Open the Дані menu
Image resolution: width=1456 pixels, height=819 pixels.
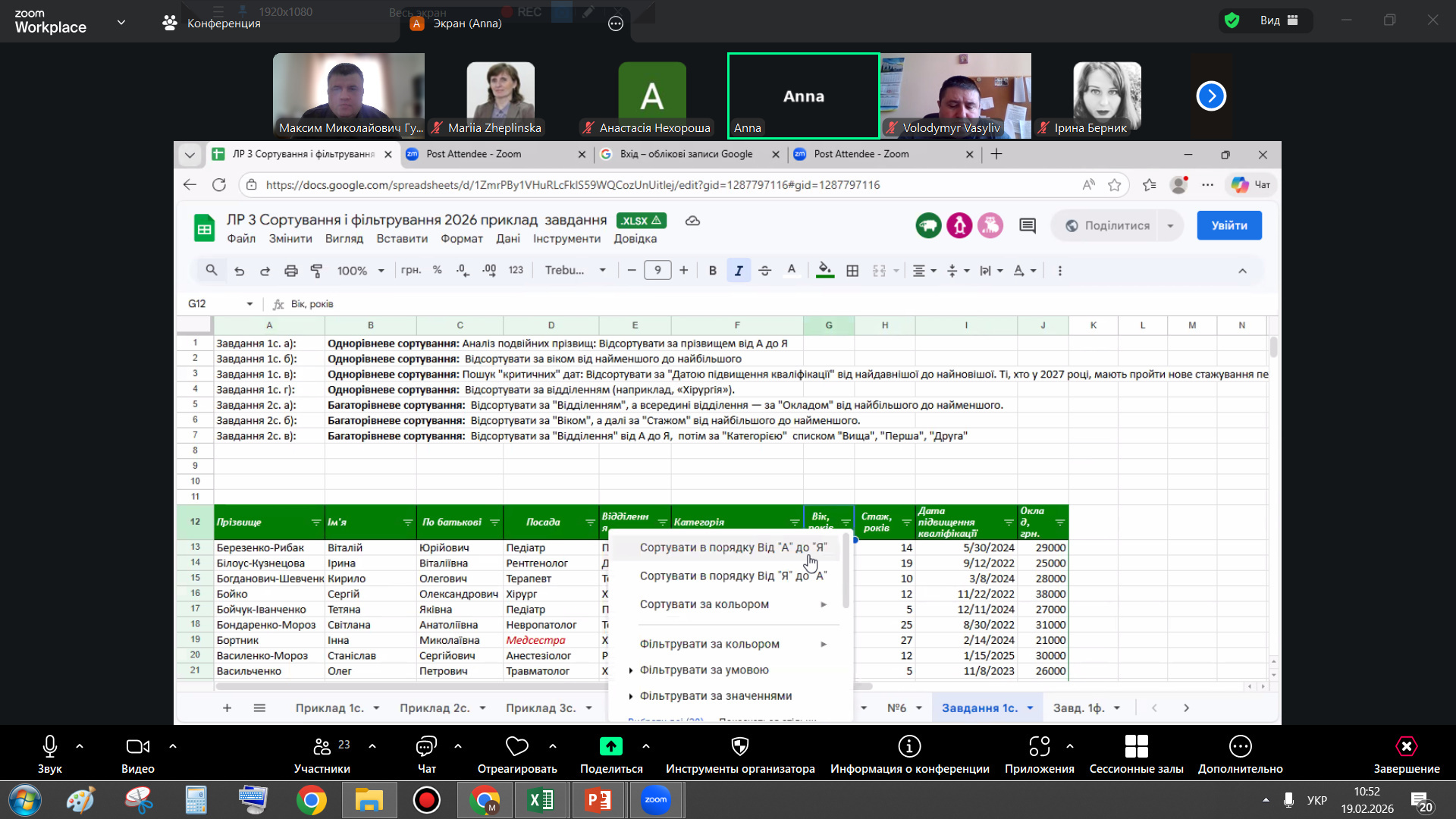[507, 239]
